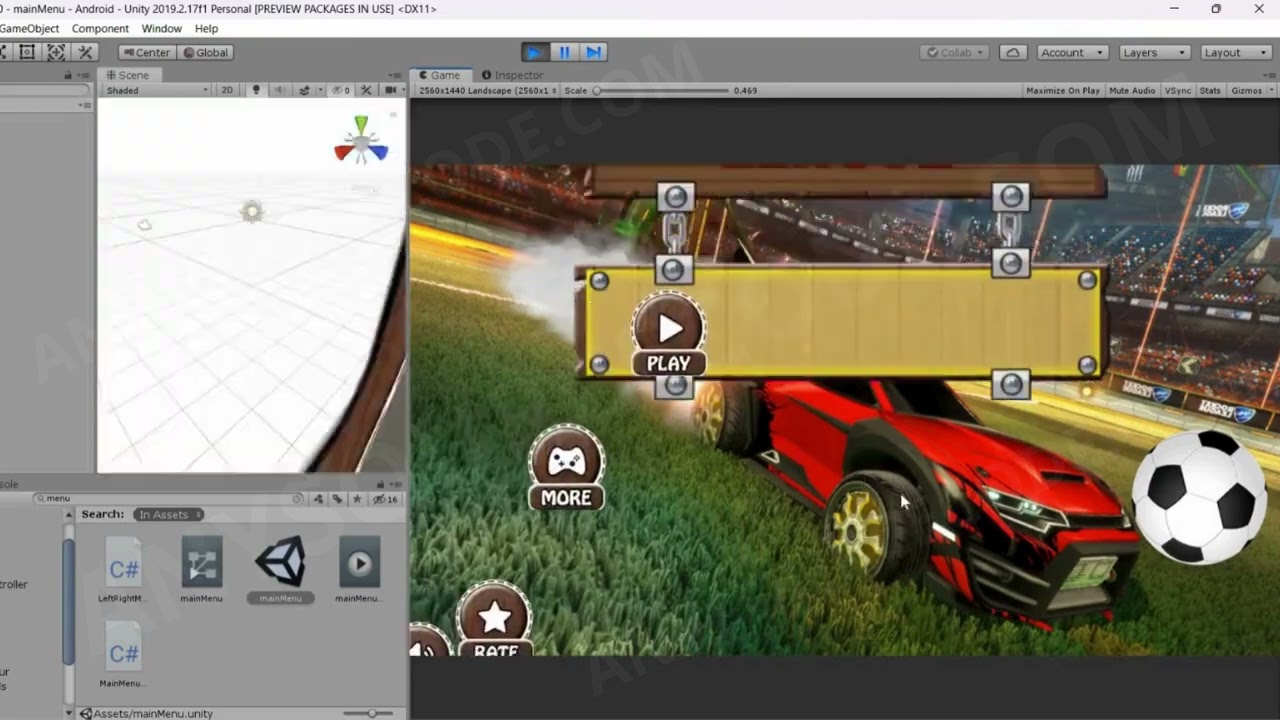Image resolution: width=1280 pixels, height=720 pixels.
Task: Toggle 2D view in Scene
Action: click(x=227, y=90)
